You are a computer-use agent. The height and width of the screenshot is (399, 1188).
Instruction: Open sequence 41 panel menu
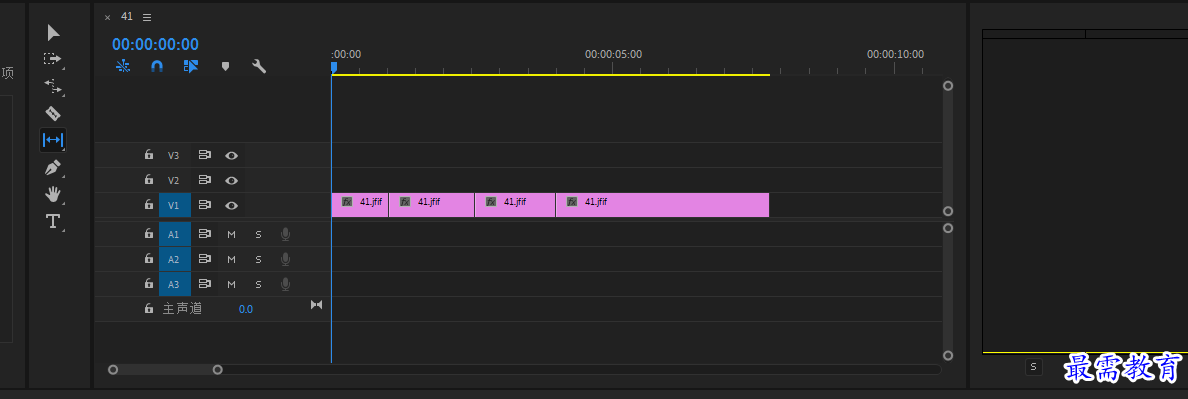(147, 17)
